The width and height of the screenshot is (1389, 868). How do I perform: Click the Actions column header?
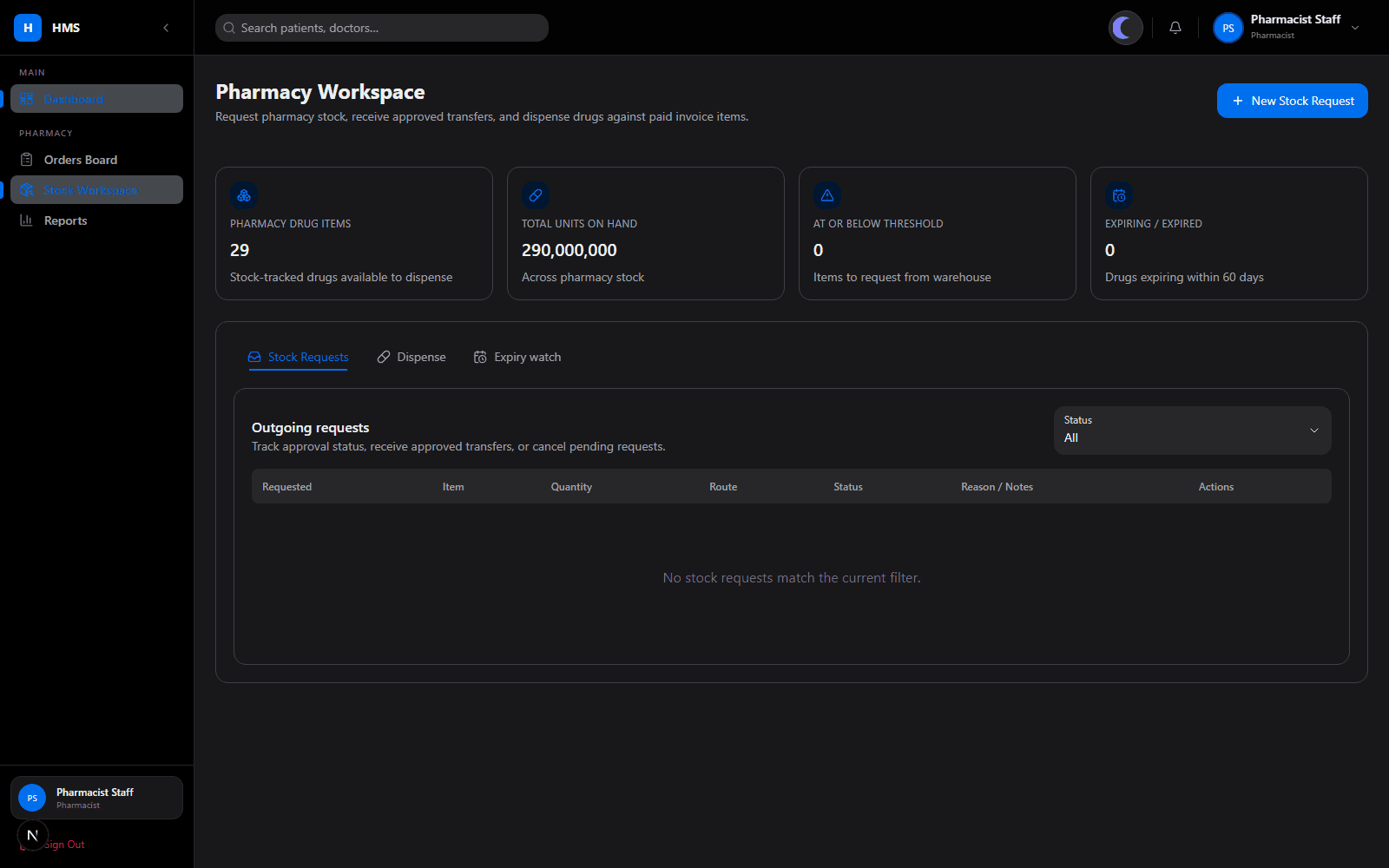tap(1215, 487)
